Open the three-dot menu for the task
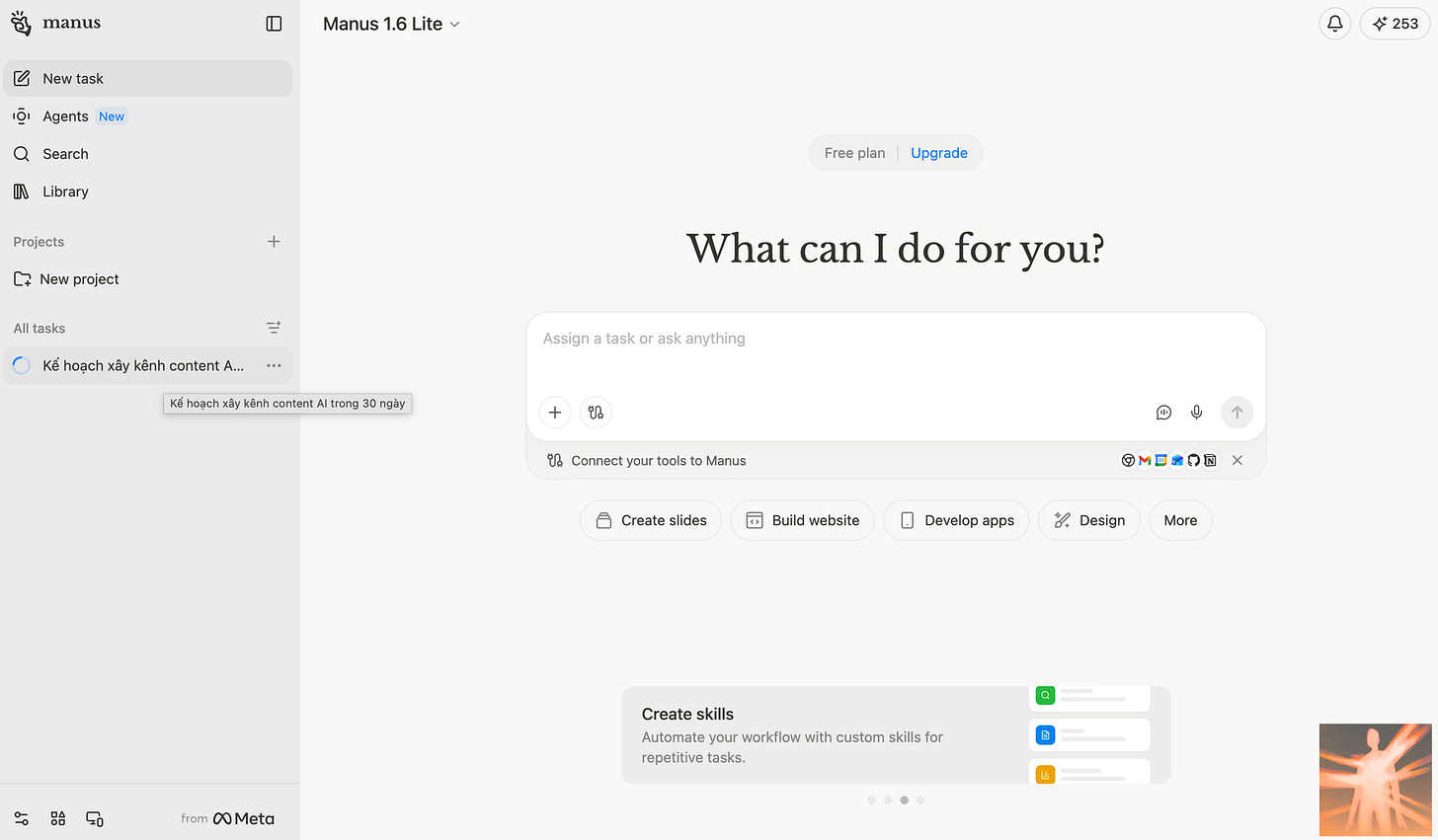 (274, 365)
